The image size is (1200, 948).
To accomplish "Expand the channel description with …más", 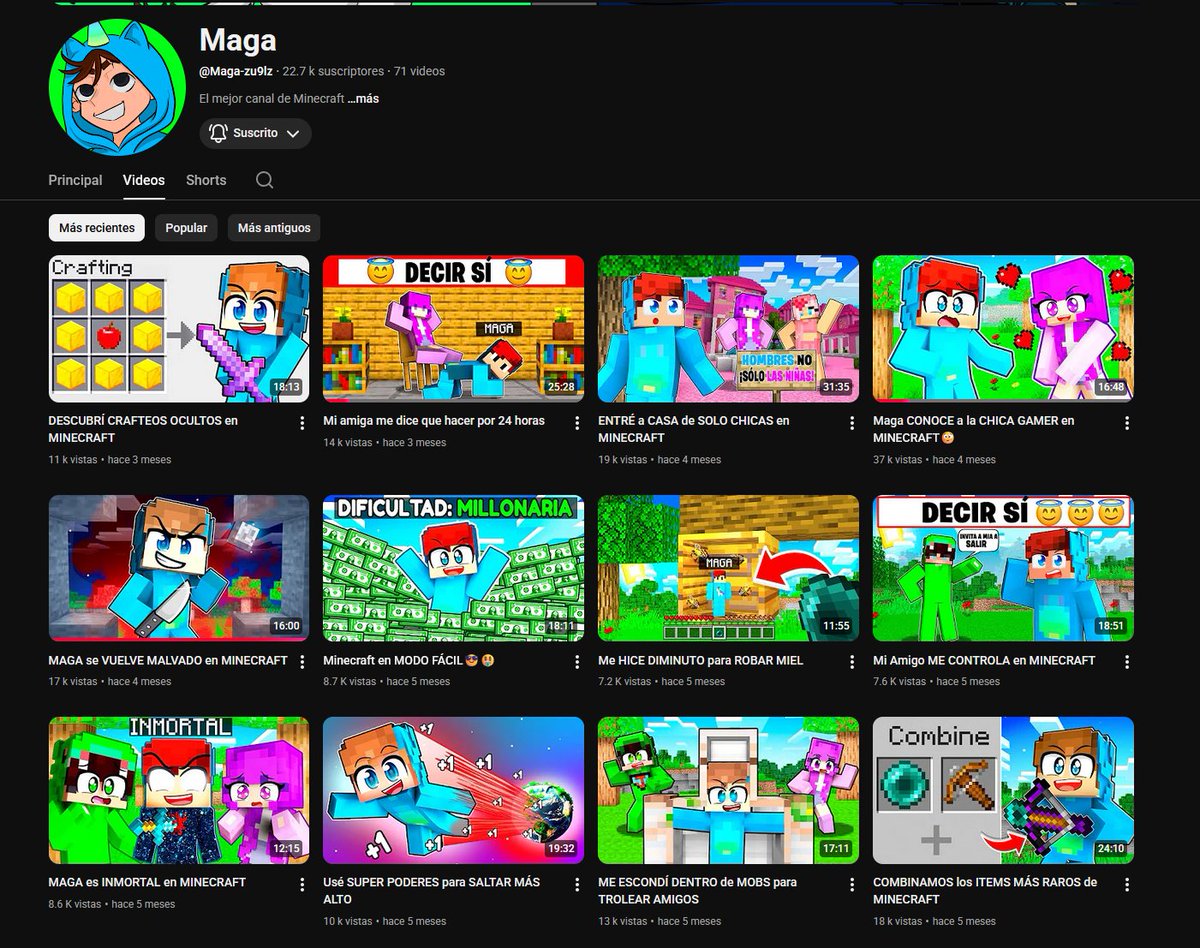I will coord(363,98).
